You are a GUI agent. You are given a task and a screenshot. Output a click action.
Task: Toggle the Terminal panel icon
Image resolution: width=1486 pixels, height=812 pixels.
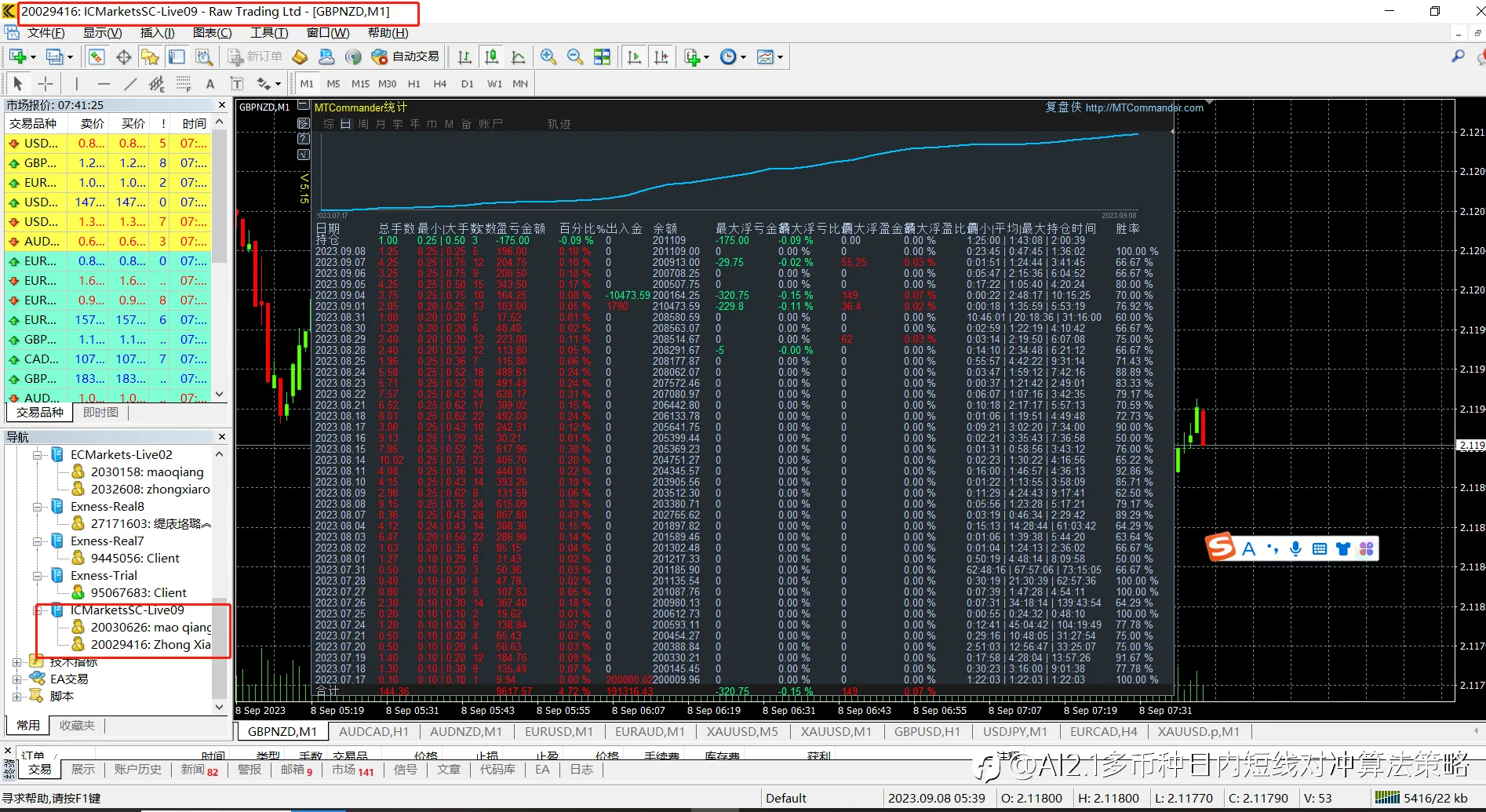(x=177, y=56)
